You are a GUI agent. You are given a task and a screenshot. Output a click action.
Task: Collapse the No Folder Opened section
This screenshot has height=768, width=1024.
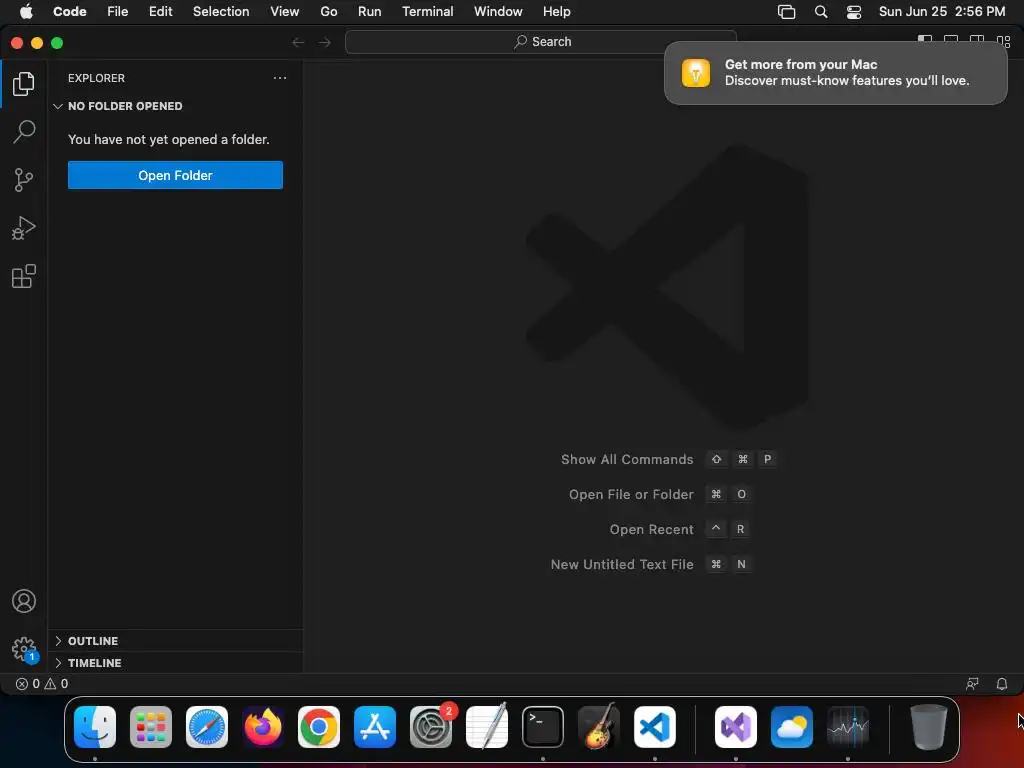175,106
